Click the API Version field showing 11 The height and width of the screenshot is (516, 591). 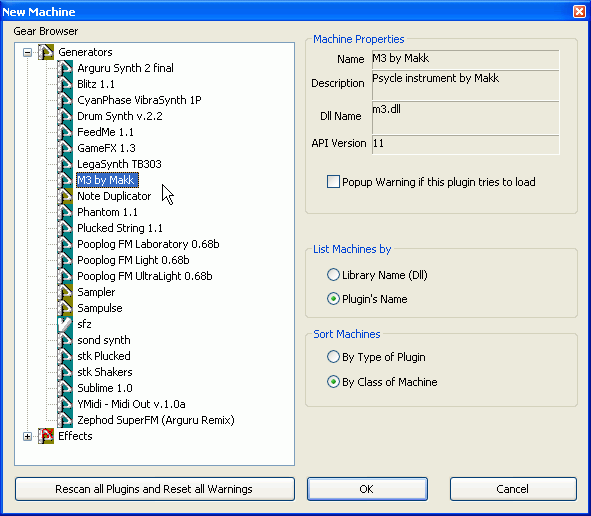point(465,145)
